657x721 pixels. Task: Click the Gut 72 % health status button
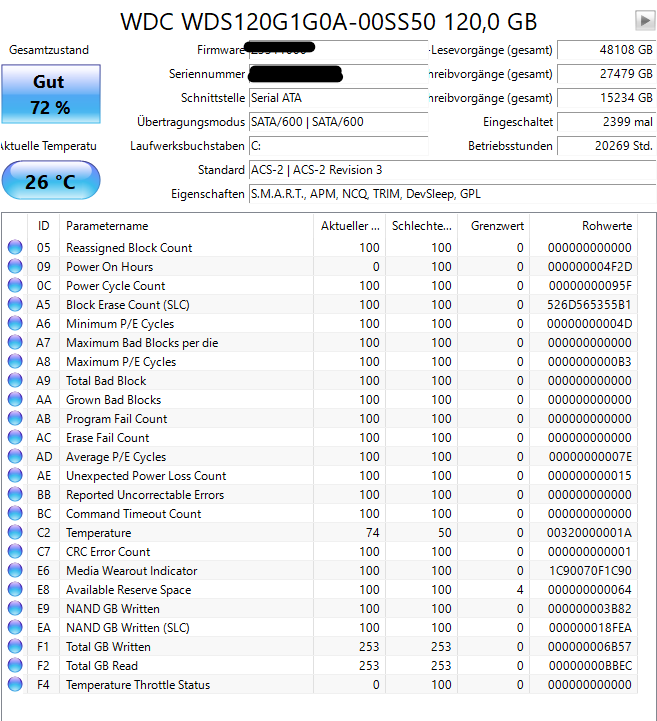[51, 94]
